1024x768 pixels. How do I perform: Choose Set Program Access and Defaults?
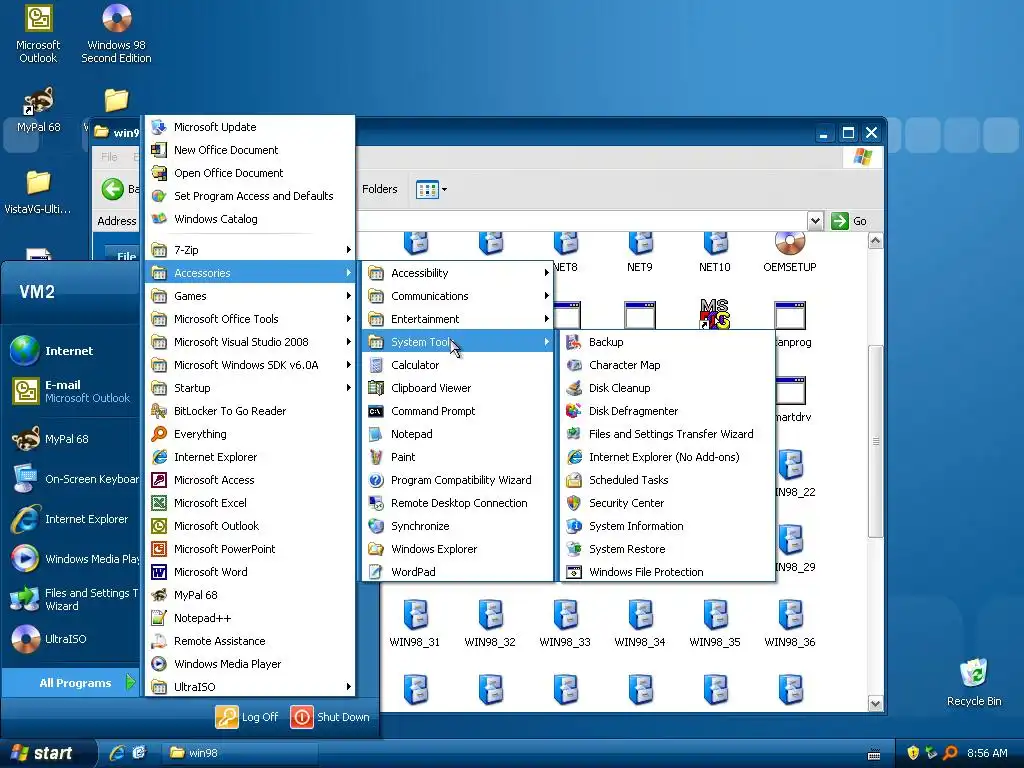coord(250,196)
